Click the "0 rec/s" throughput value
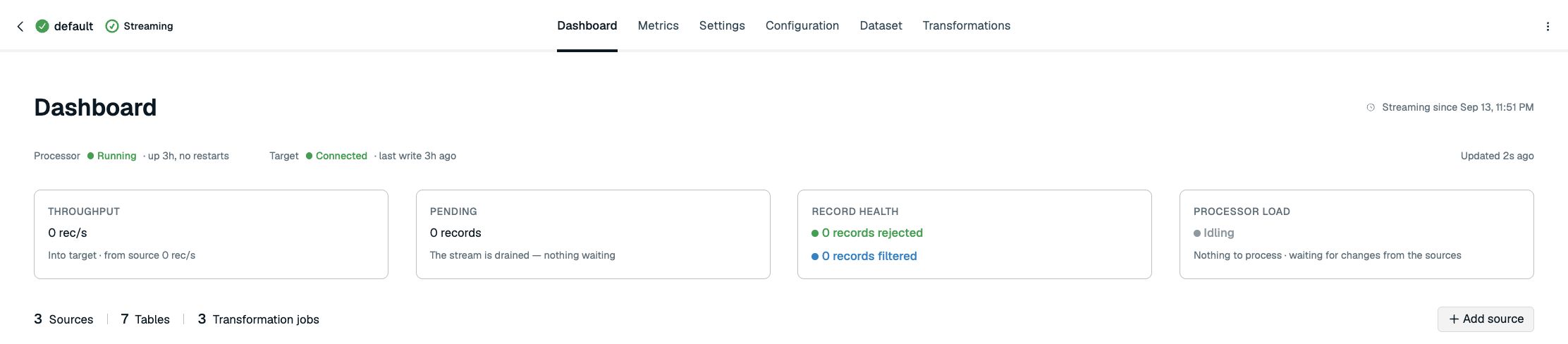1568x344 pixels. pos(68,233)
